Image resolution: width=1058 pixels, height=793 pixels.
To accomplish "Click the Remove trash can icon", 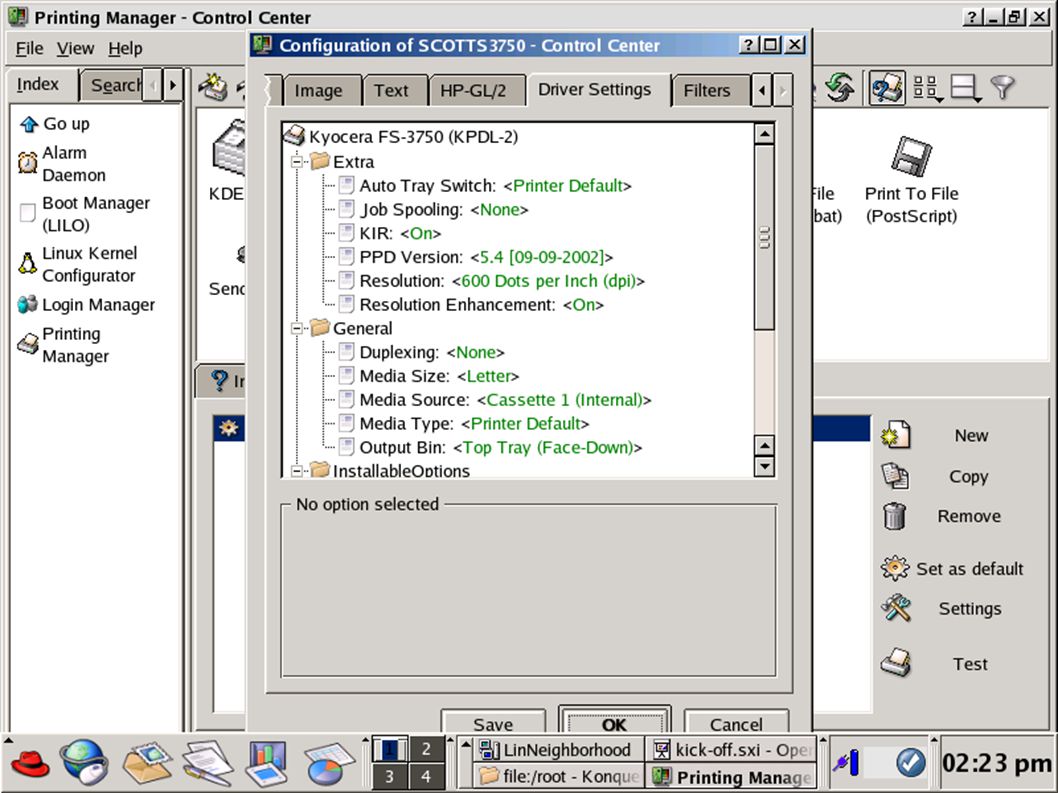I will (x=895, y=516).
